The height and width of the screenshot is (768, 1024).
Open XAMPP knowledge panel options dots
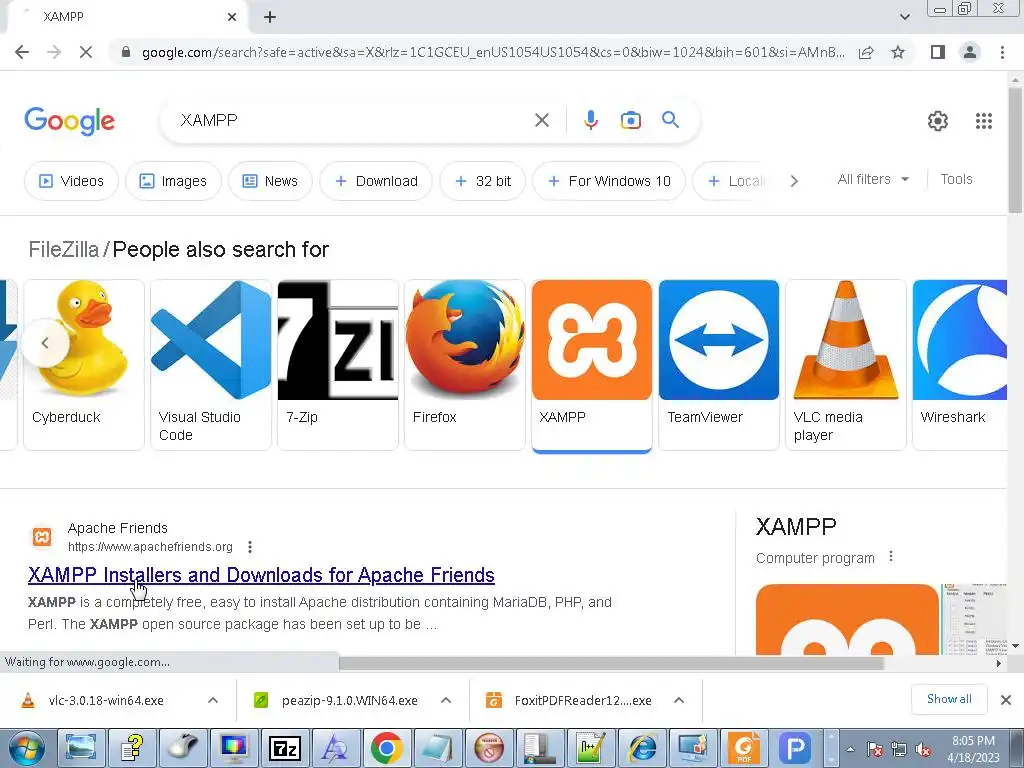[x=891, y=556]
